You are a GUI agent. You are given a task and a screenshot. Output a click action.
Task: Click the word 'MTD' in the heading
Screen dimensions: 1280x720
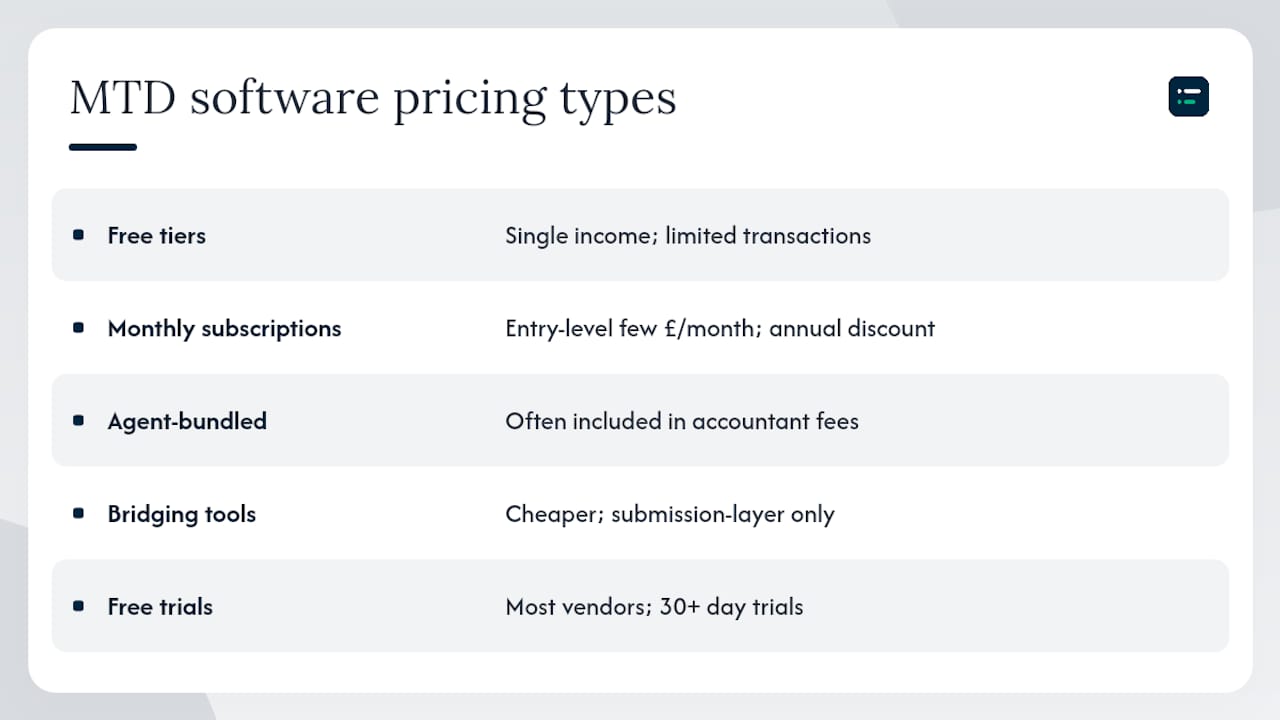[x=123, y=98]
